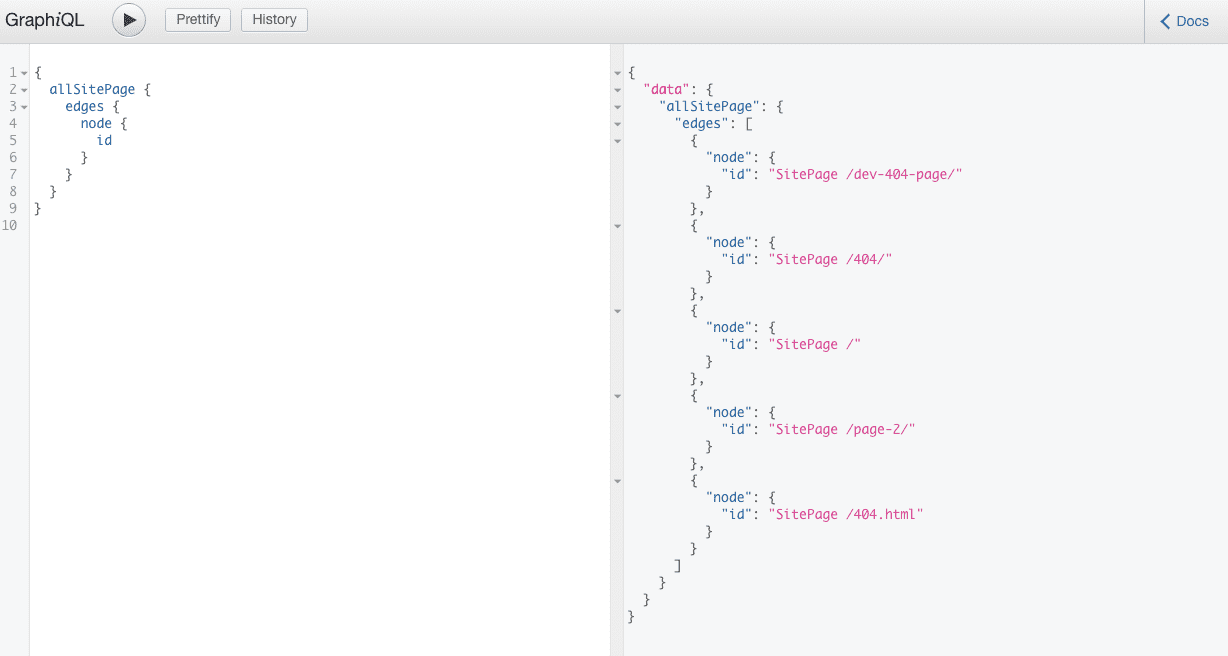Collapse the edges array in the response

(x=617, y=123)
